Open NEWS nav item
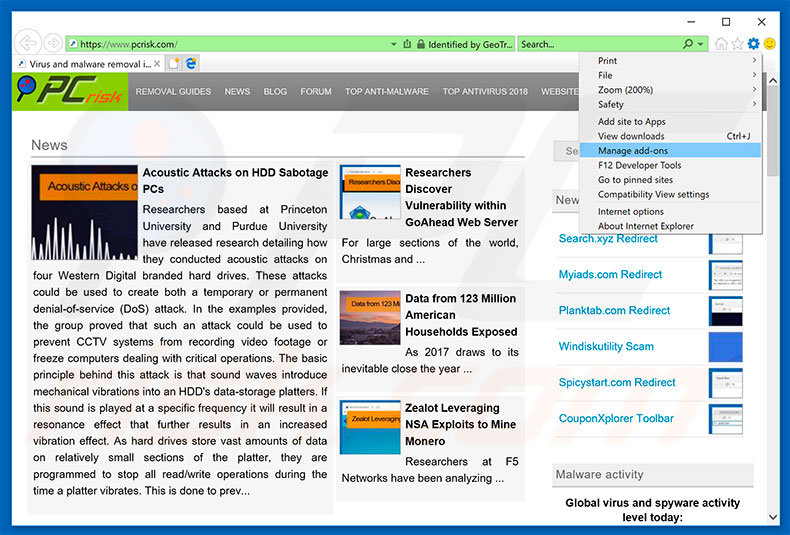790x535 pixels. (237, 92)
